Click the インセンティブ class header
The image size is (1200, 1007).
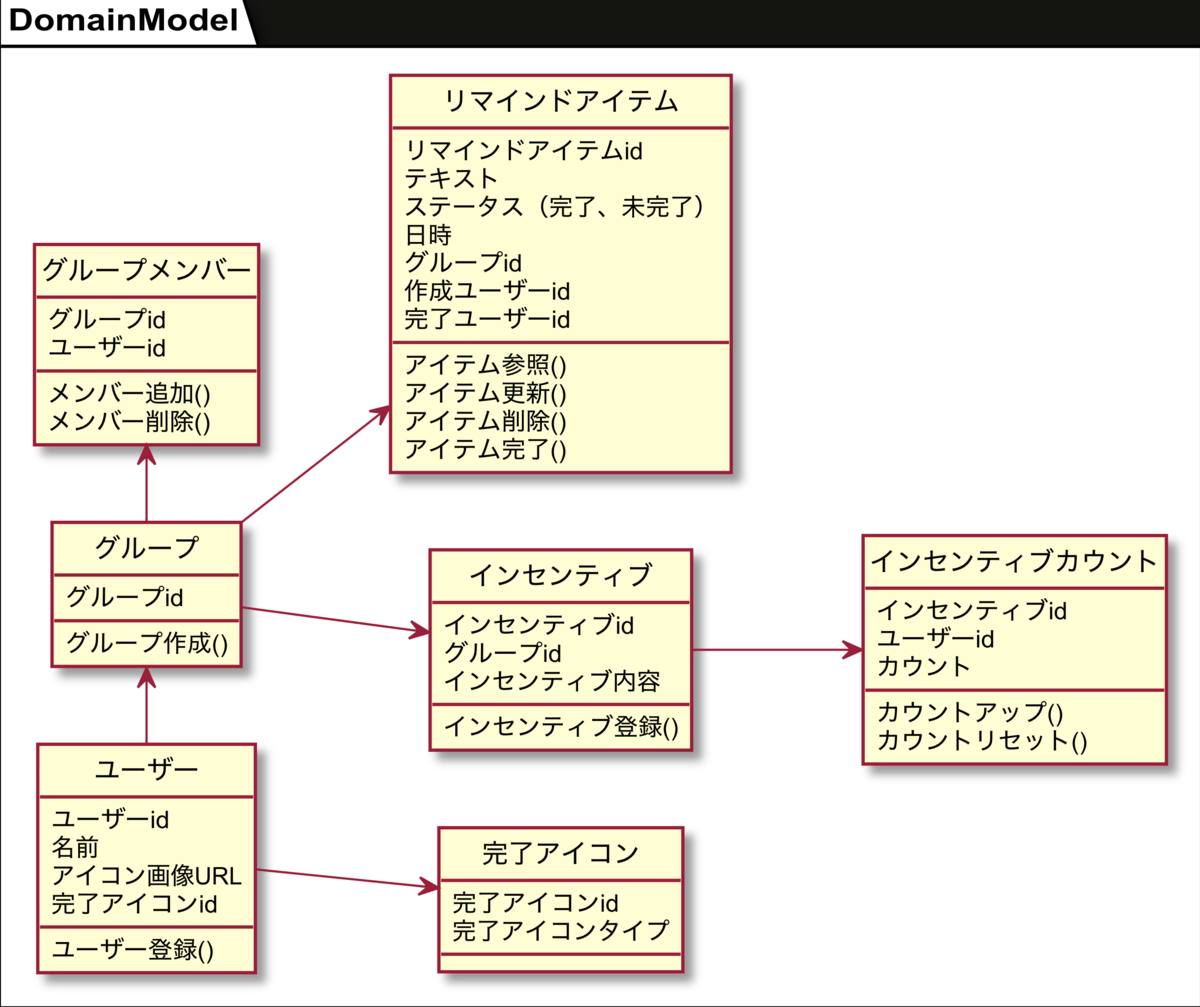tap(561, 575)
